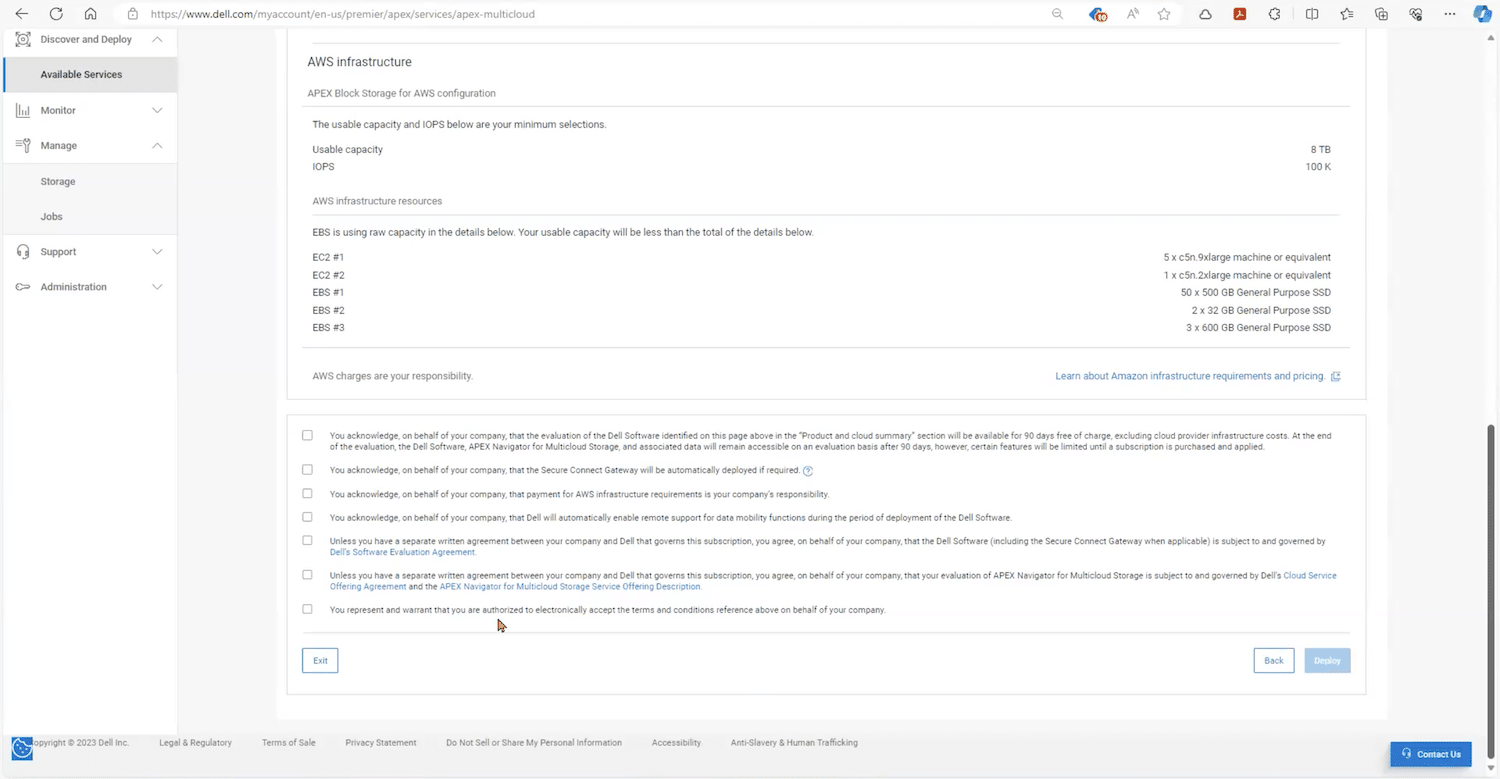Image resolution: width=1500 pixels, height=779 pixels.
Task: Open the Terms of Sale footer link
Action: [288, 743]
